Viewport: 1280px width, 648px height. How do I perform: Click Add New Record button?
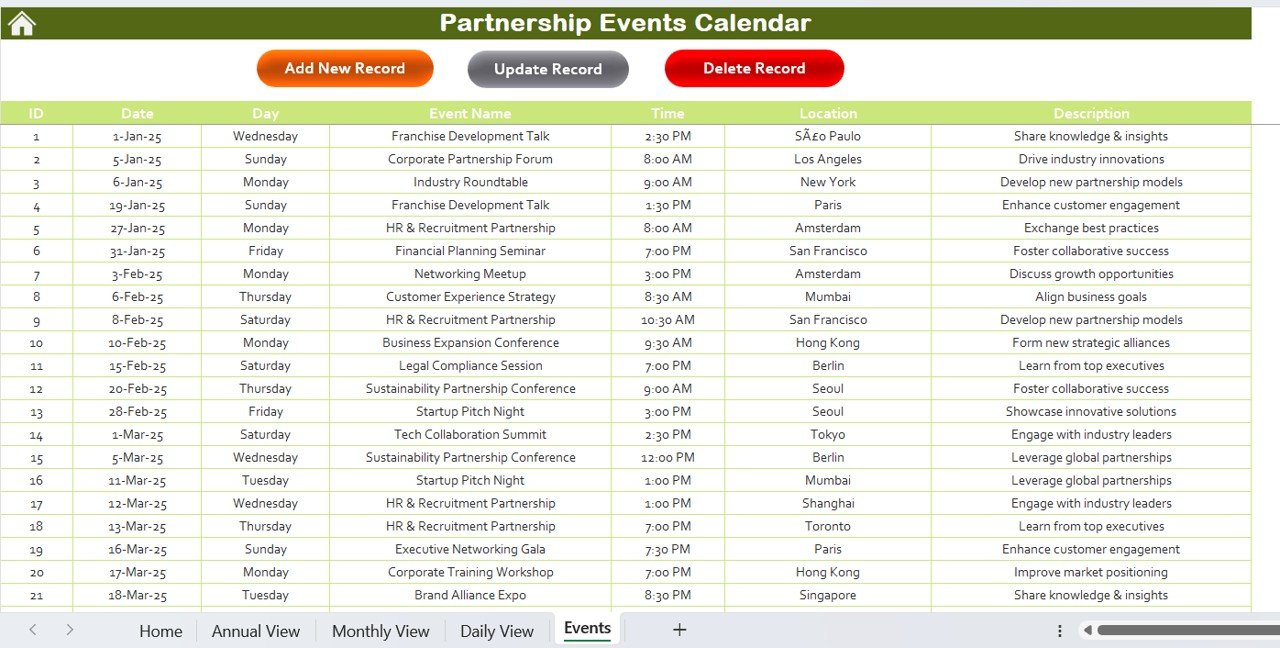coord(345,69)
